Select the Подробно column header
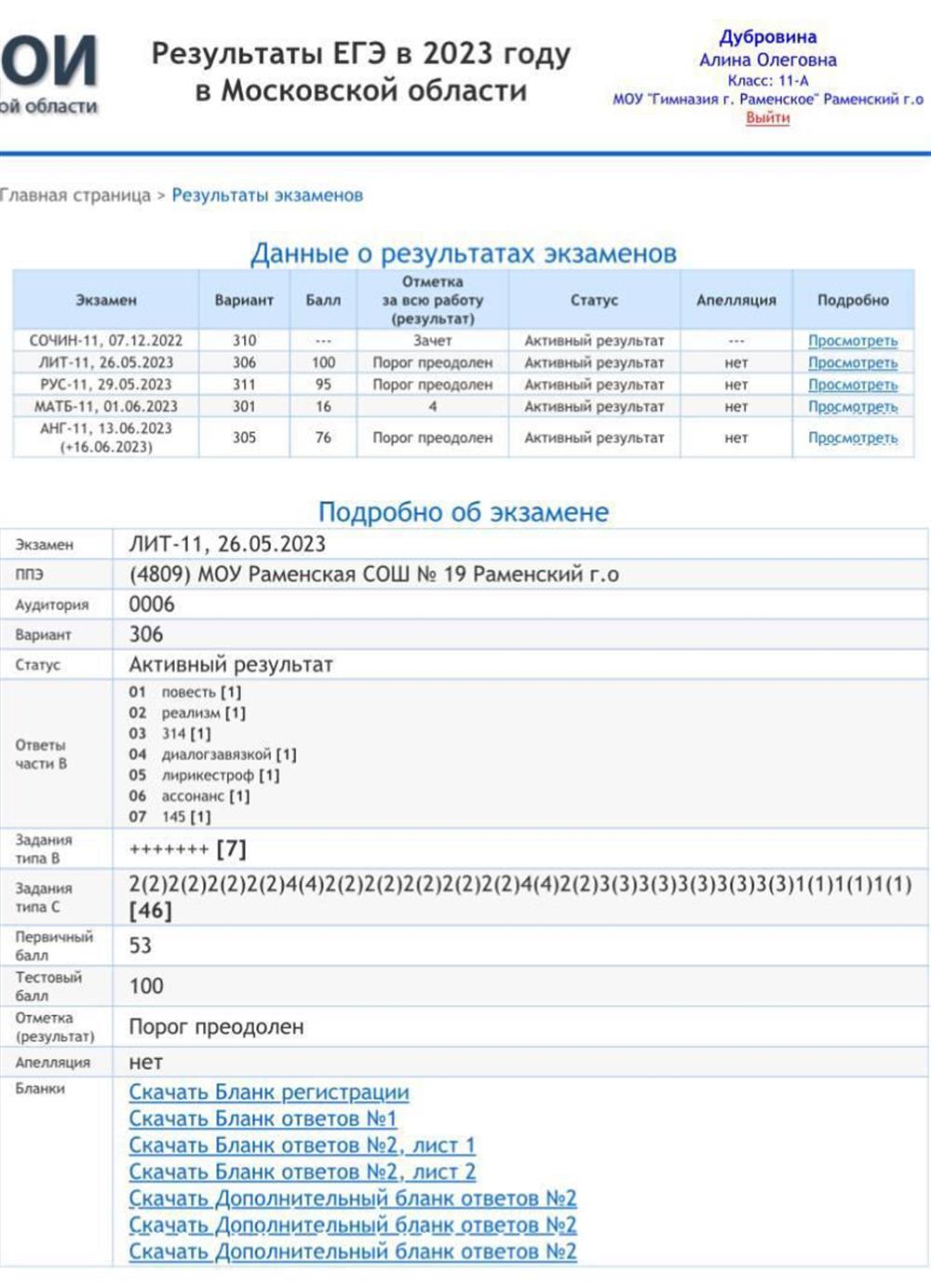Viewport: 931px width, 1288px height. (853, 300)
